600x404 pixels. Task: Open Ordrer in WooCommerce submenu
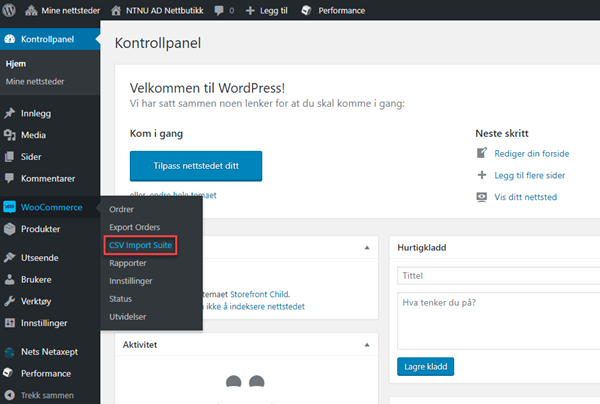pos(121,209)
